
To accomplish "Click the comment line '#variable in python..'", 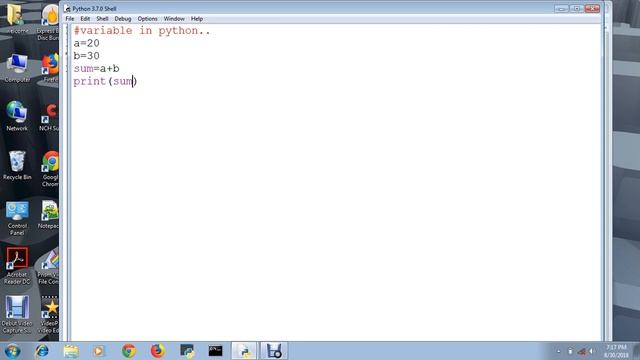I will tap(142, 31).
